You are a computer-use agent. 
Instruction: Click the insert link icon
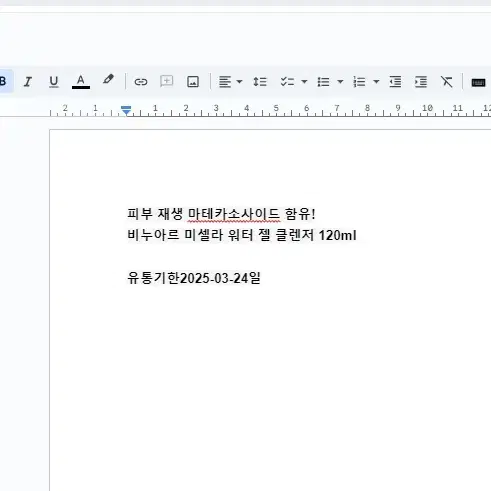pyautogui.click(x=140, y=82)
